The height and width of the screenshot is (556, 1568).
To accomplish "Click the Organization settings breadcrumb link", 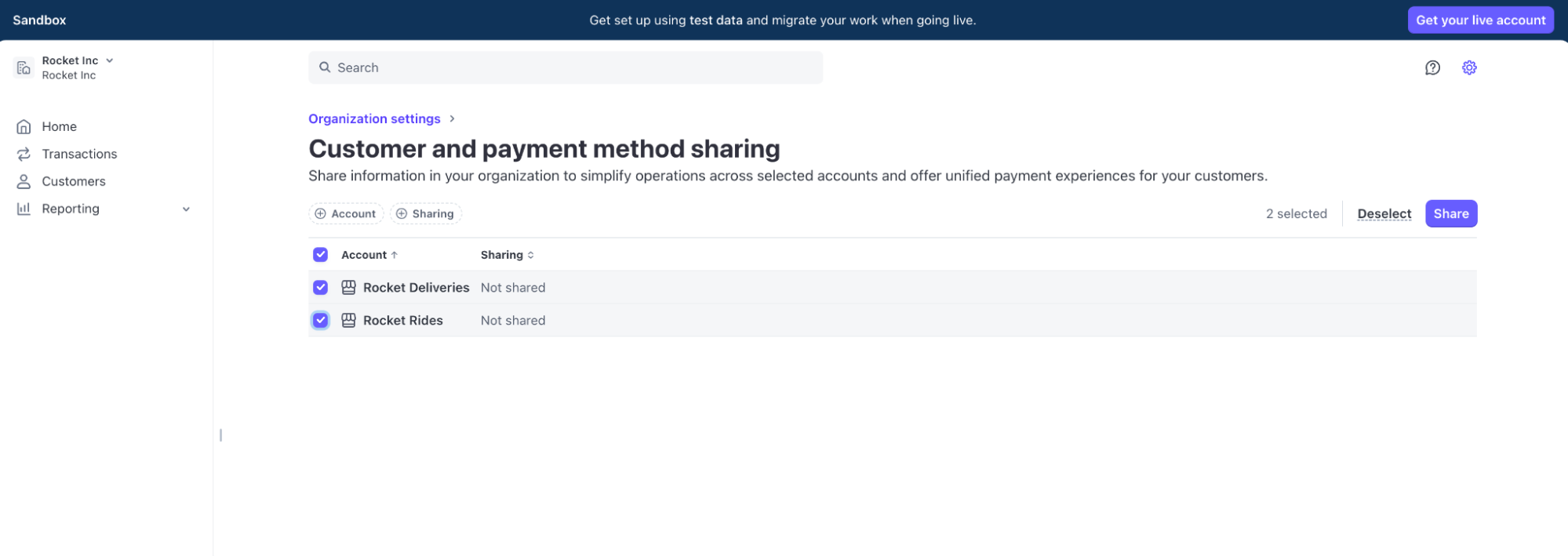I will (x=374, y=119).
